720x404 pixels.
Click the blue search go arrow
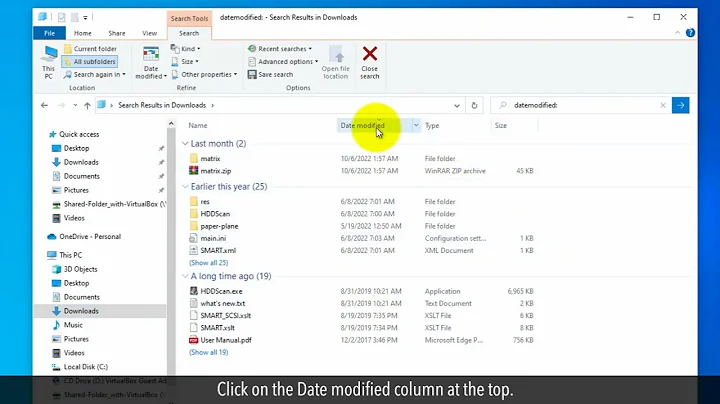point(681,105)
